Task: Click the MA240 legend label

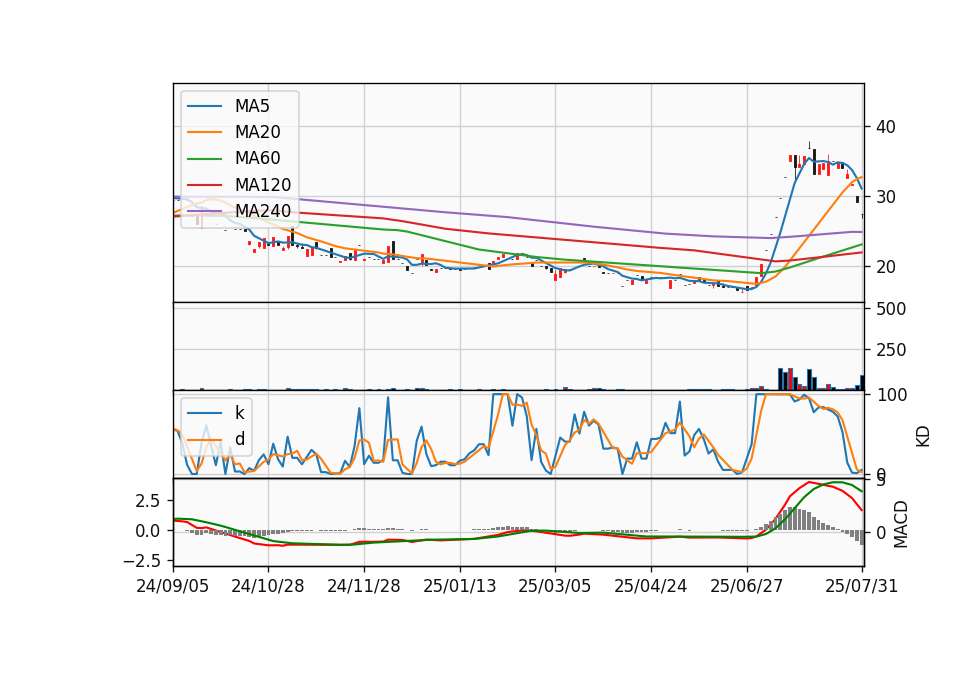Action: tap(263, 211)
